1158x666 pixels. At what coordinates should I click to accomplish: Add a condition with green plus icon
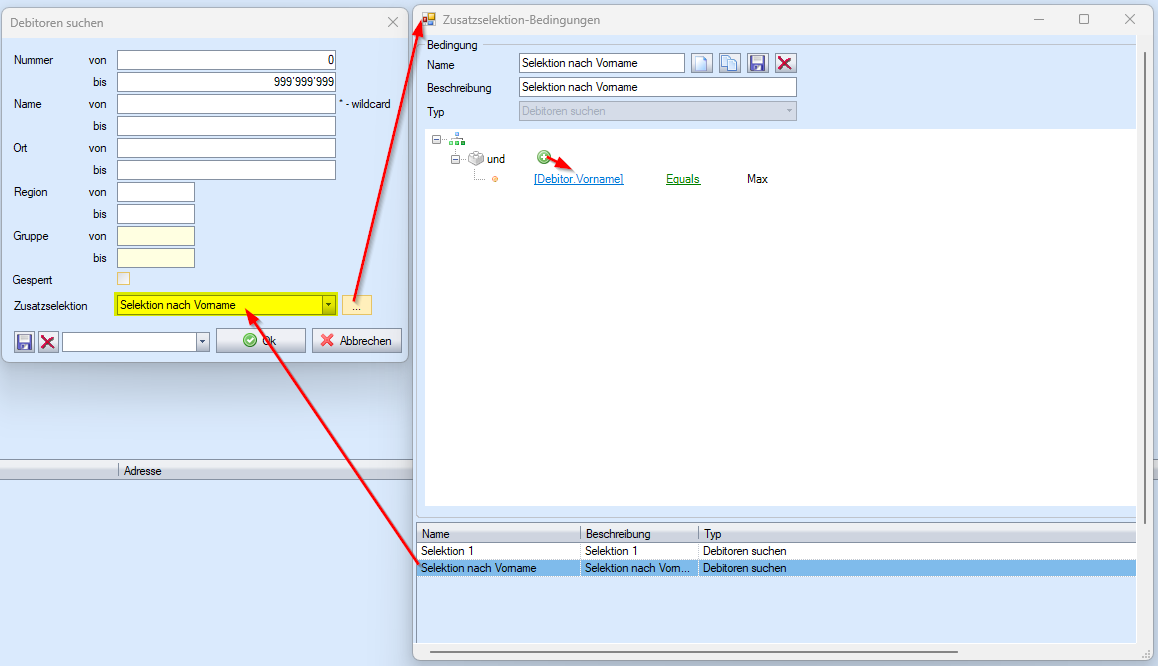(x=544, y=157)
